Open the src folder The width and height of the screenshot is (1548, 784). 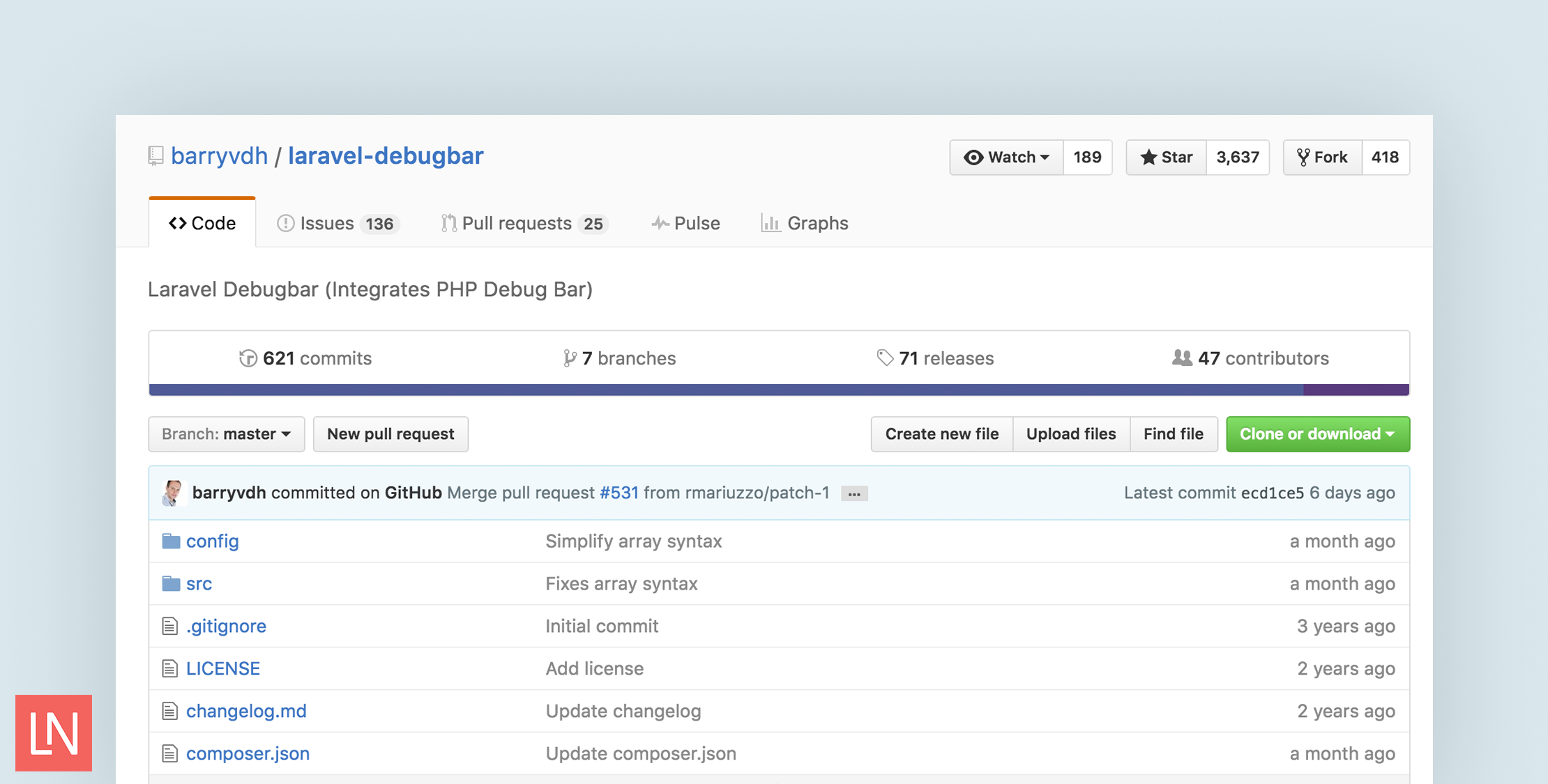coord(199,584)
